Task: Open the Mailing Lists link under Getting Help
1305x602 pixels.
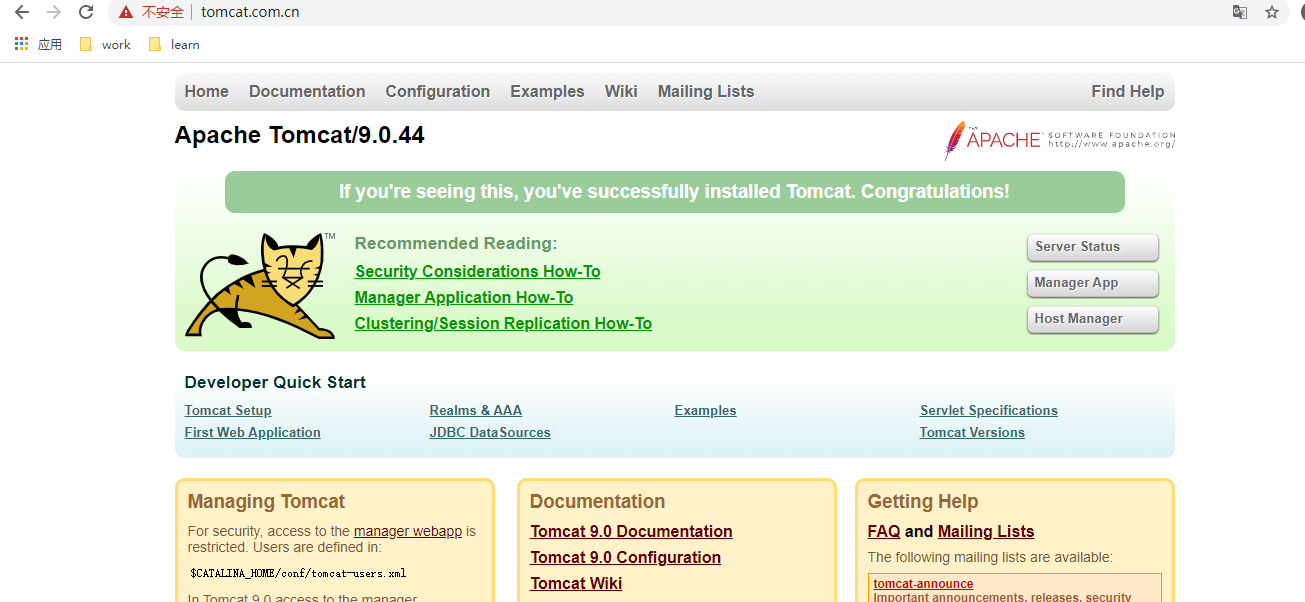Action: (986, 531)
